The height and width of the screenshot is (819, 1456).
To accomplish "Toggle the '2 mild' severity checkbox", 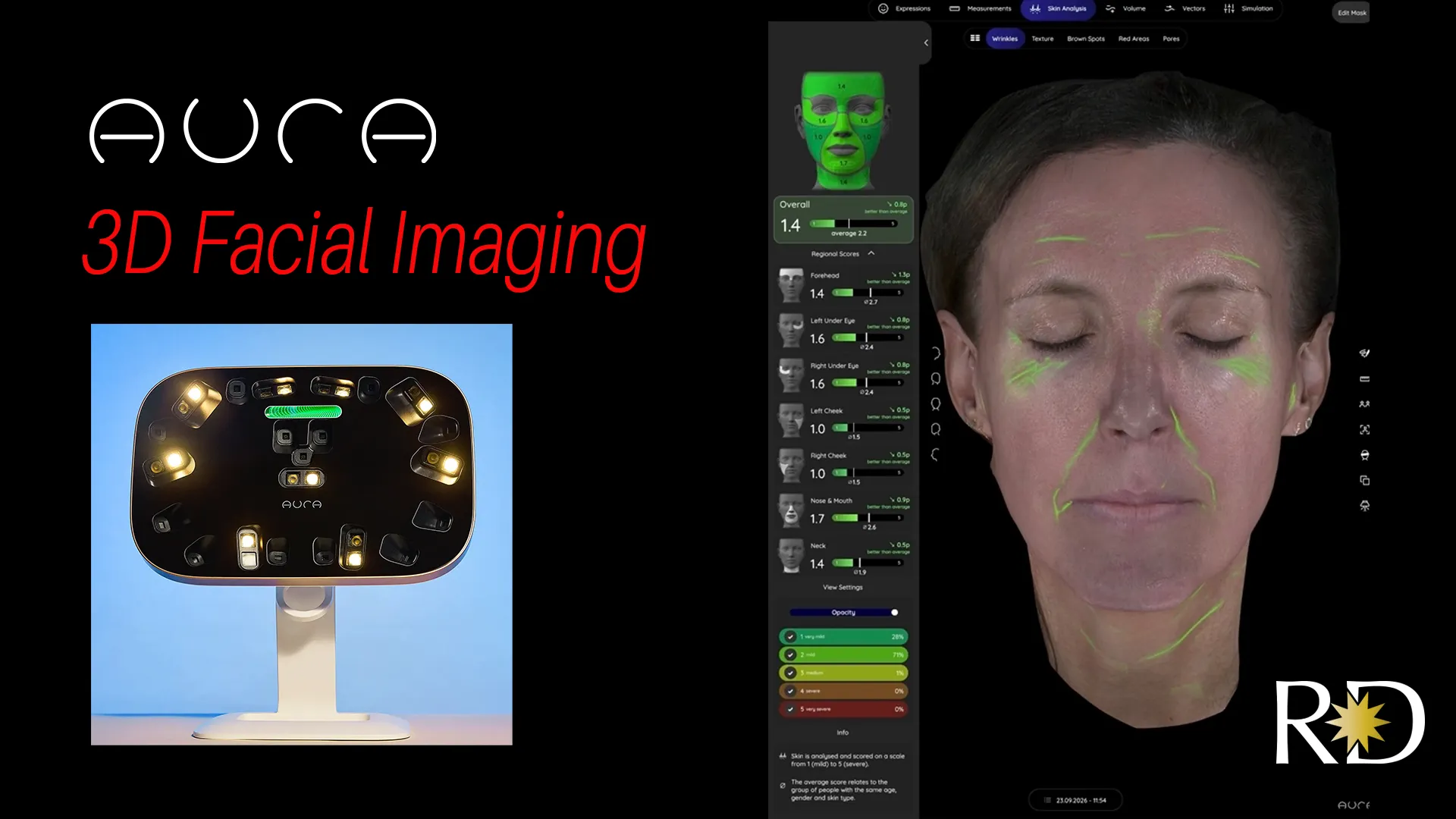I will [790, 654].
